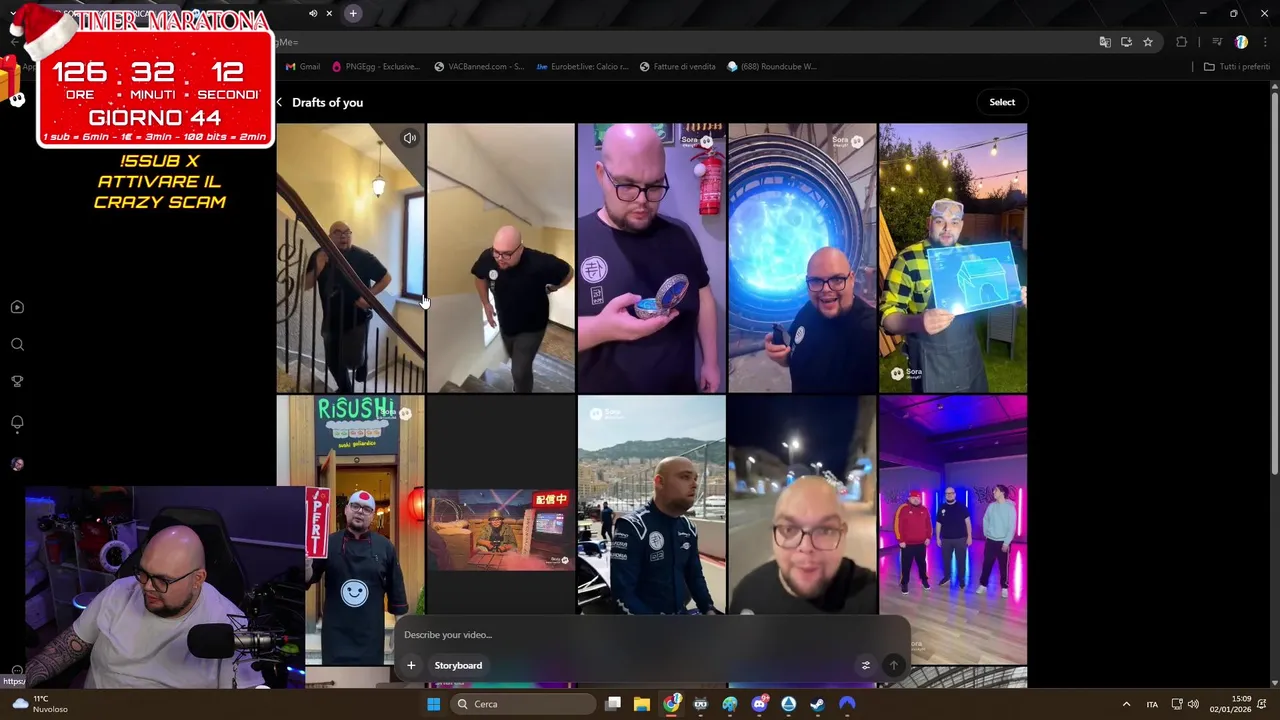Open the Chrome three-dot menu

click(x=1266, y=42)
